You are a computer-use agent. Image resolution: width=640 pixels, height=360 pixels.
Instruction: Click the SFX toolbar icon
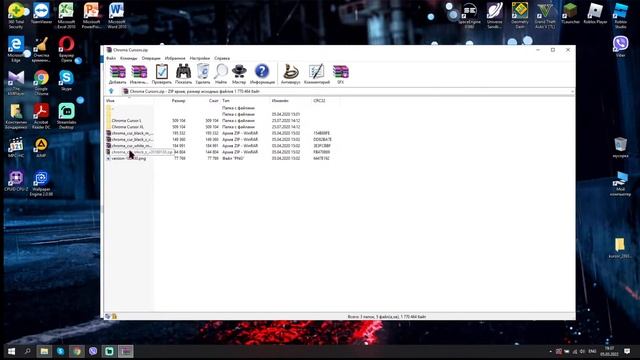click(340, 74)
